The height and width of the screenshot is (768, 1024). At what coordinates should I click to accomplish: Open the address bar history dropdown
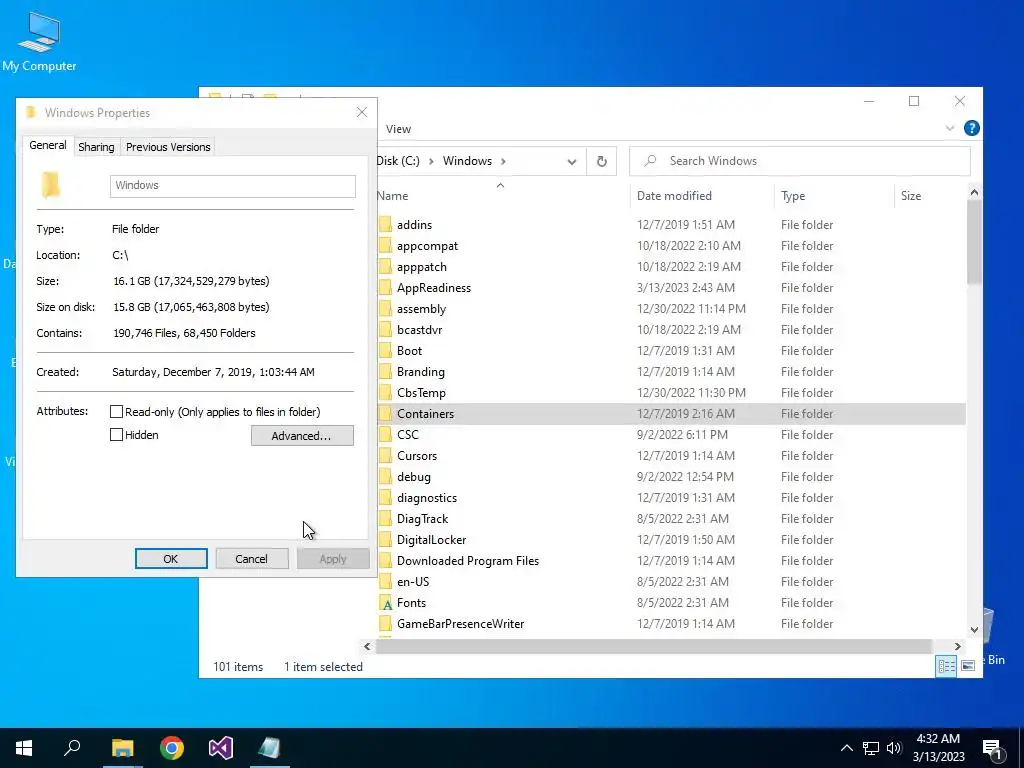pos(571,162)
